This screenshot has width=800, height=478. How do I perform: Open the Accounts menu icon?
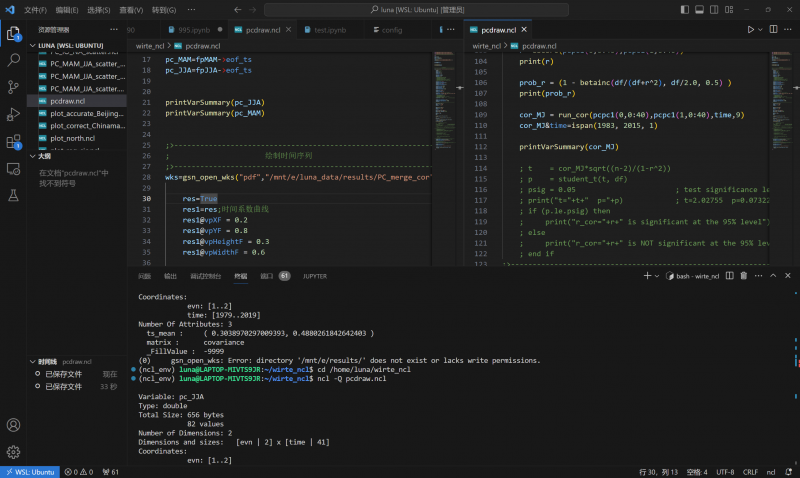point(14,425)
